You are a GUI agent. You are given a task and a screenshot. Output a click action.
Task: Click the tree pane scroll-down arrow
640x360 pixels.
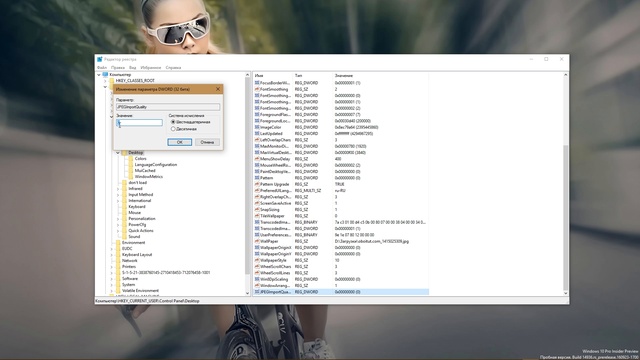coord(247,293)
